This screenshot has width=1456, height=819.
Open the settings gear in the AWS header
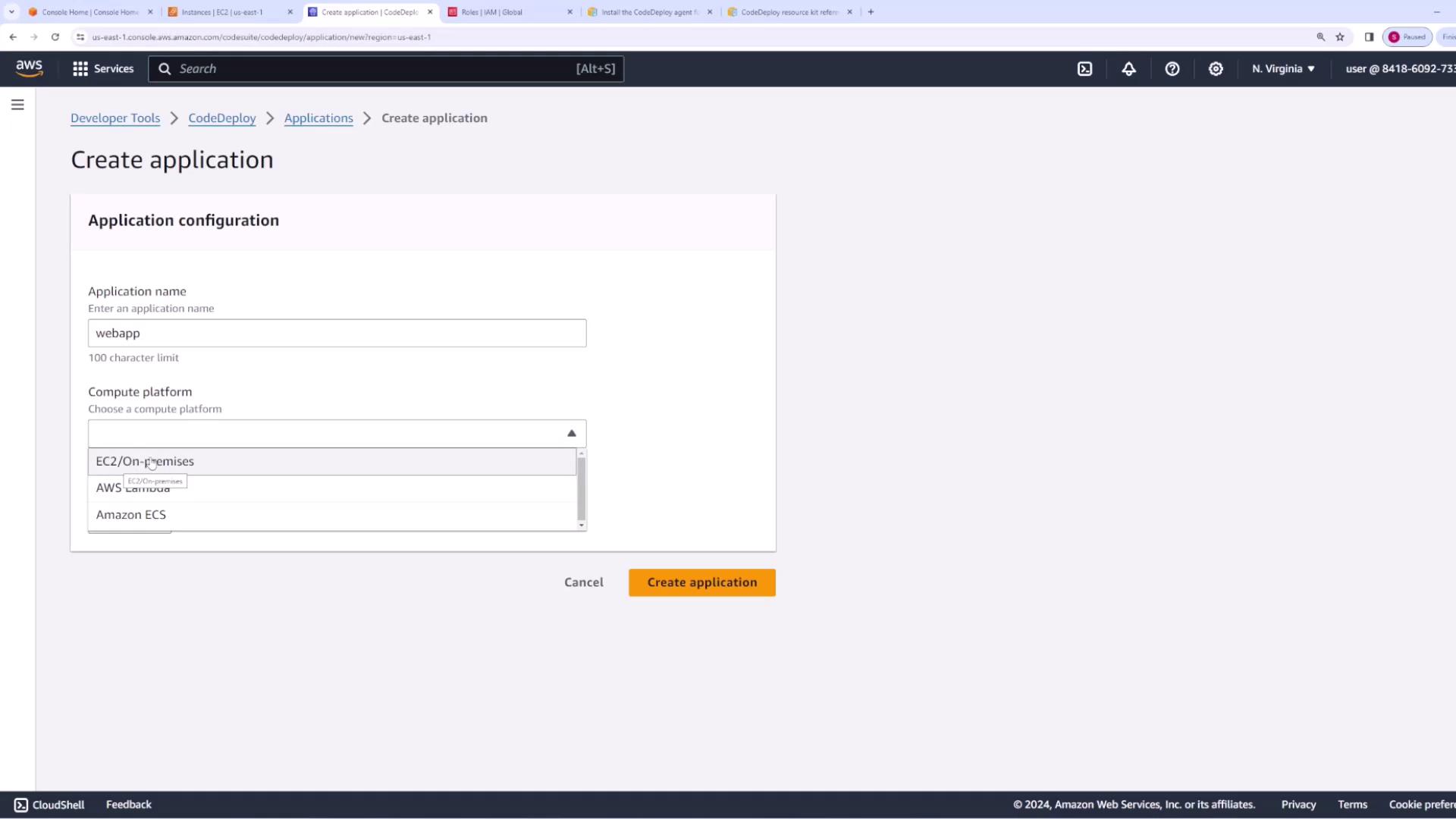click(x=1216, y=69)
